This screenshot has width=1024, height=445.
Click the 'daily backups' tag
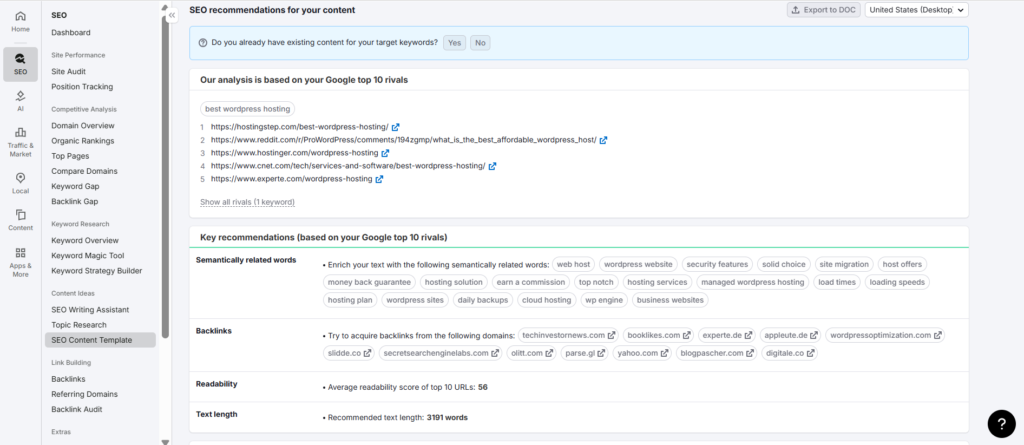click(x=483, y=300)
